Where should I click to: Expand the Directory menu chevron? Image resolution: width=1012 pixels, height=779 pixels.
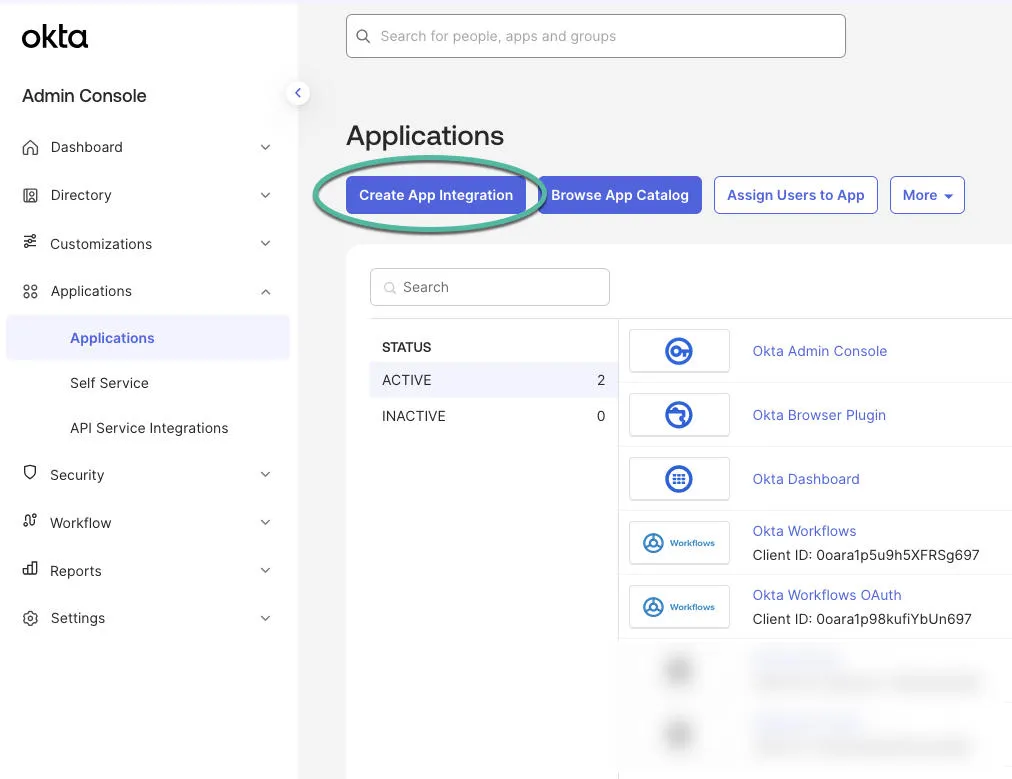[265, 195]
